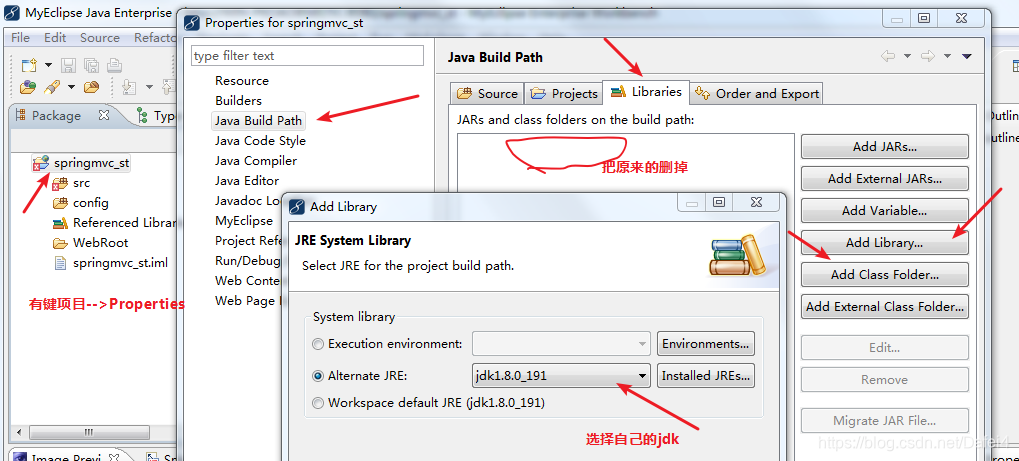Switch to the Source tab

click(487, 94)
